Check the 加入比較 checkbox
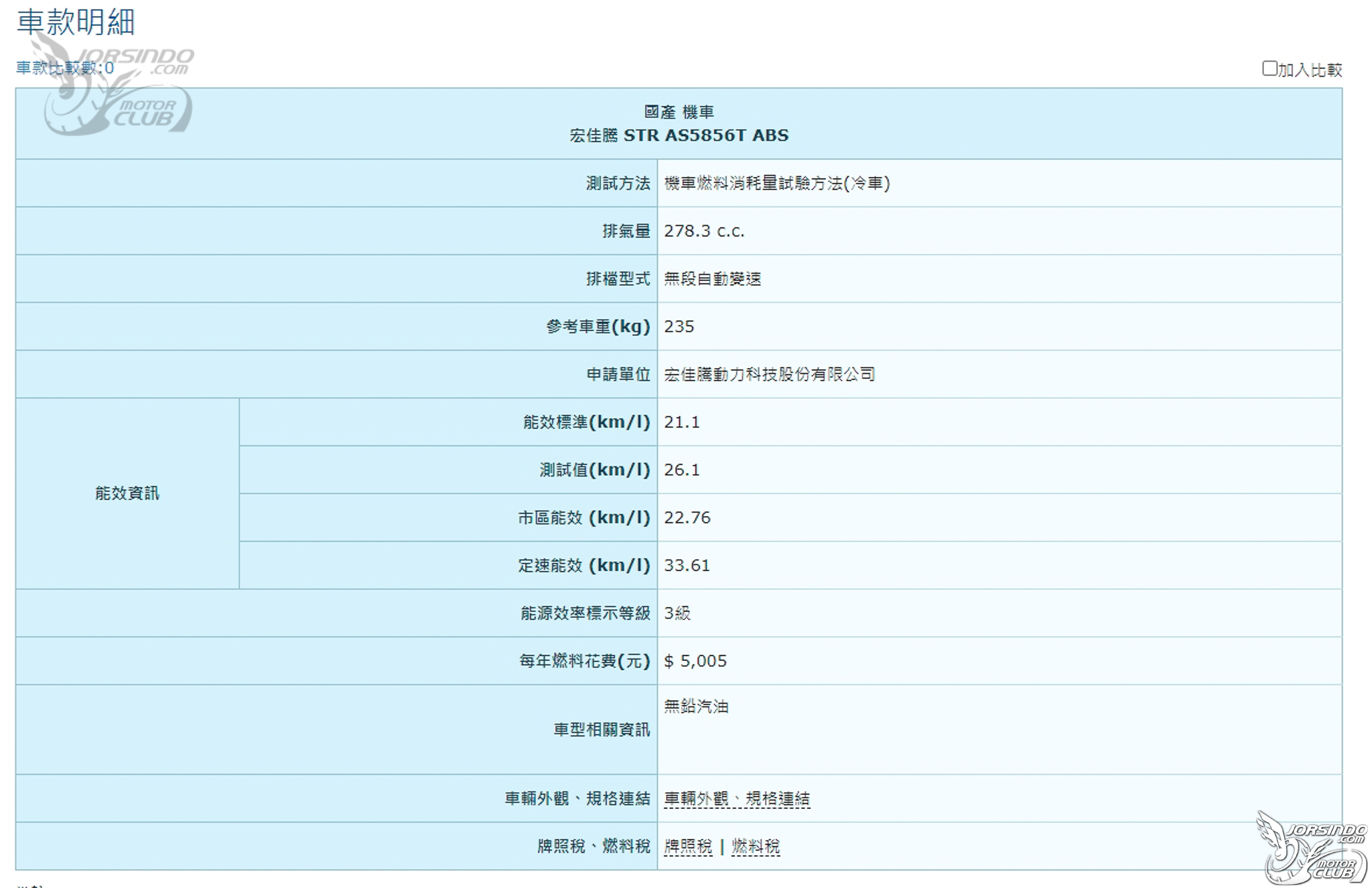This screenshot has width=1372, height=888. [x=1269, y=68]
